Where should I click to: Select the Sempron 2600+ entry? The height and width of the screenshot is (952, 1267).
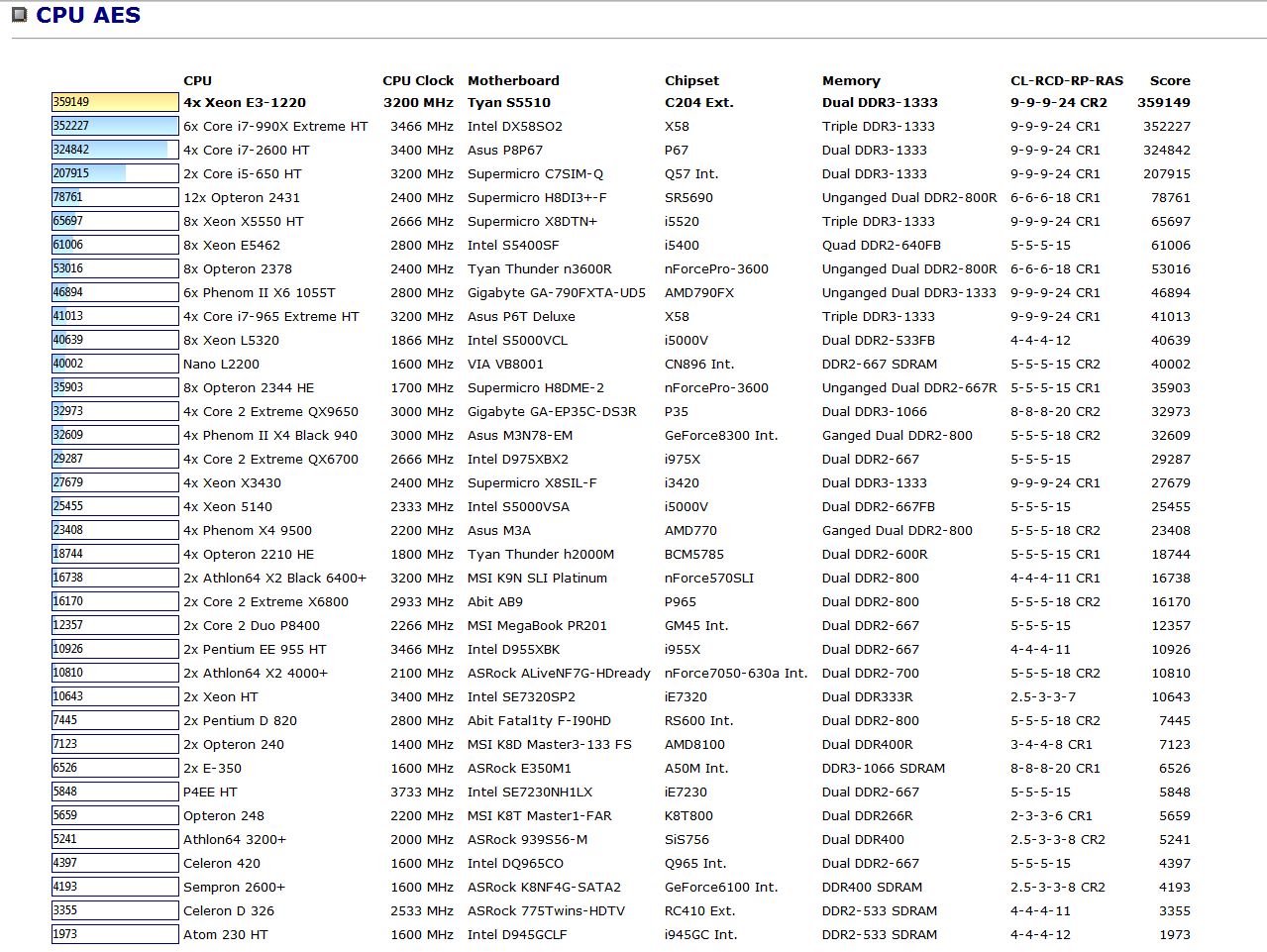(234, 887)
